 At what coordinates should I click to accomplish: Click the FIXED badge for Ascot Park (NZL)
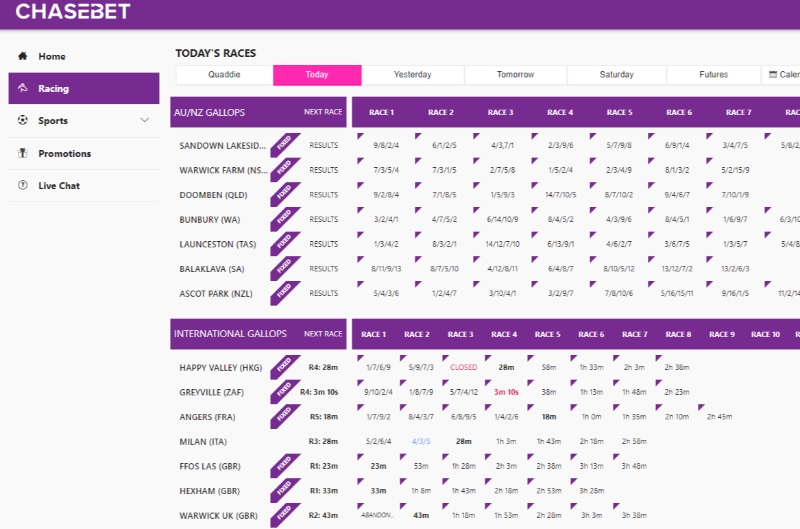click(x=285, y=293)
